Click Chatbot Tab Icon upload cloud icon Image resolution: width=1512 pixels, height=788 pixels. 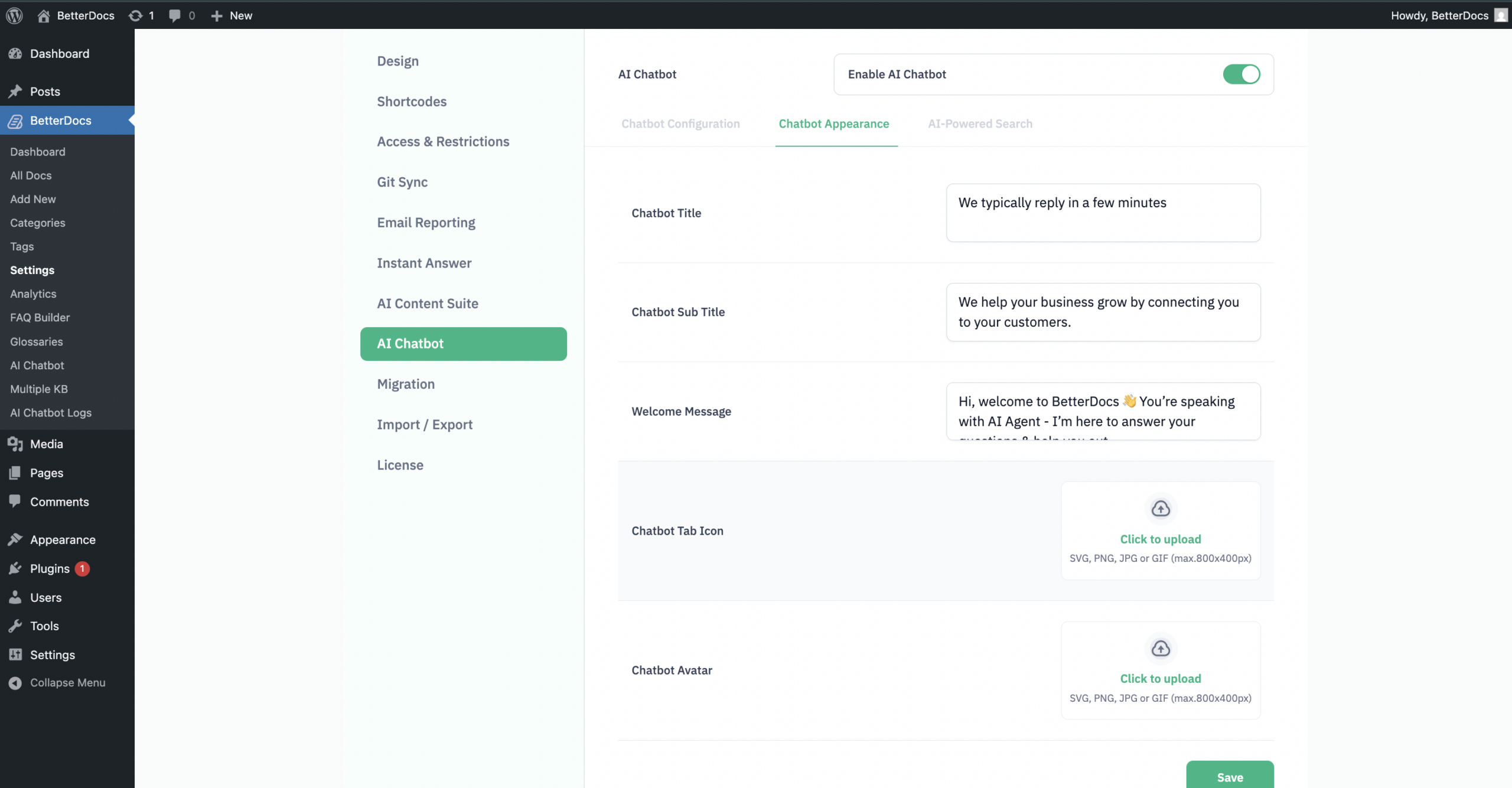pyautogui.click(x=1161, y=509)
